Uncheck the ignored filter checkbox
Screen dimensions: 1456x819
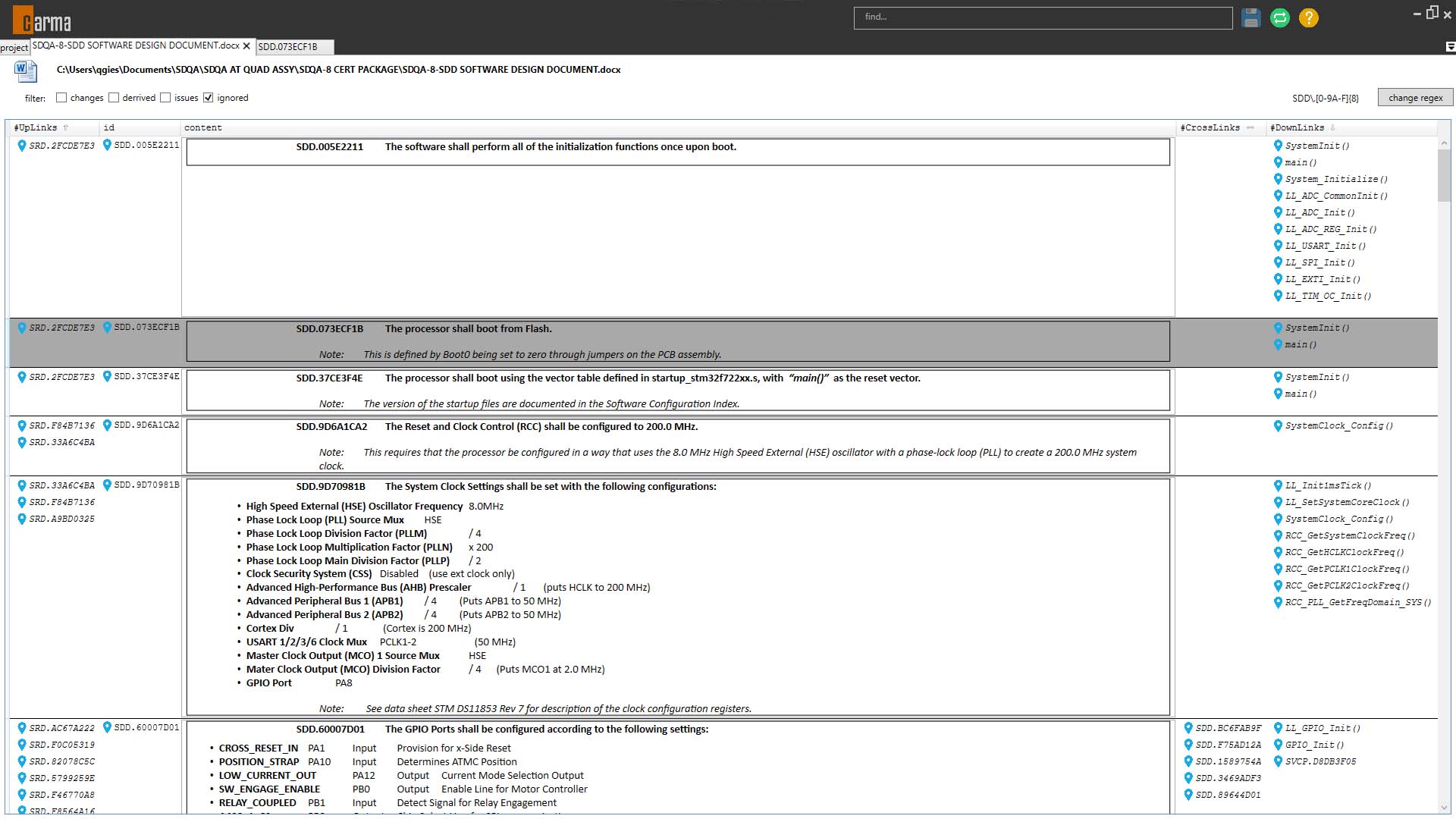(209, 98)
